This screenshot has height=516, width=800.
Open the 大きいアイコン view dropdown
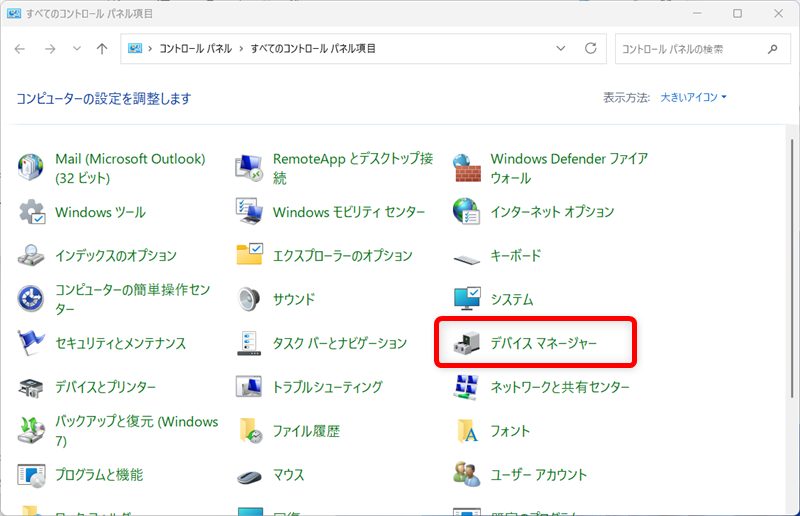693,97
